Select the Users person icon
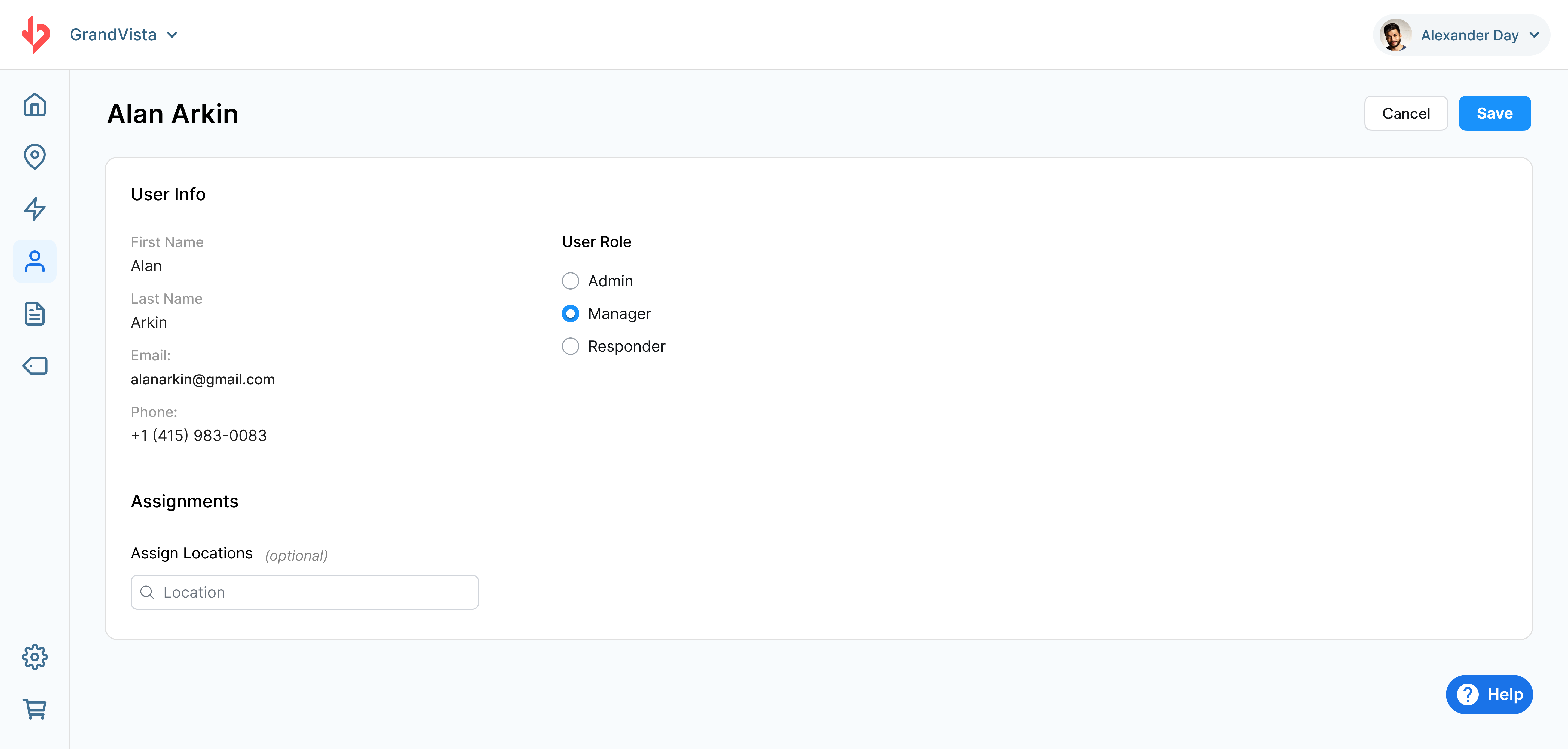 pos(35,262)
